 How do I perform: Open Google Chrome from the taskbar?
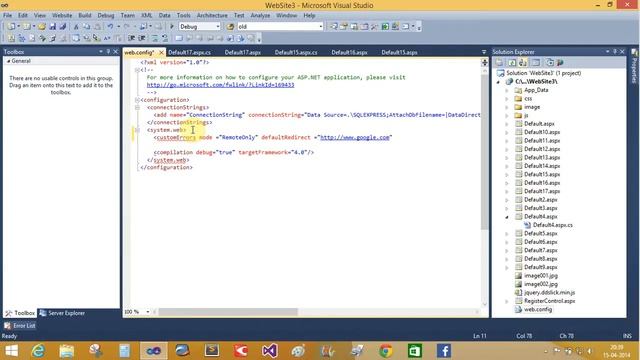coord(386,351)
